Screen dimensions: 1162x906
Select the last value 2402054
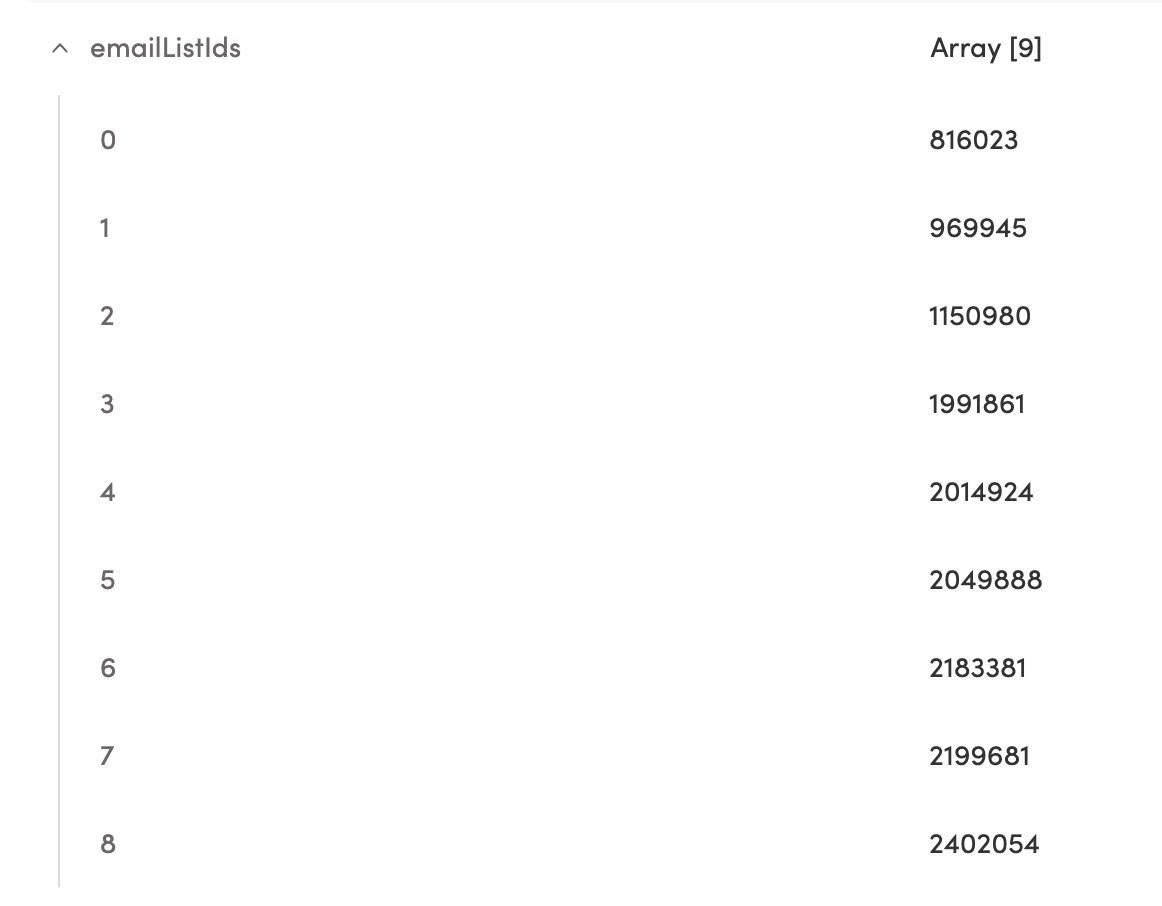[x=984, y=844]
